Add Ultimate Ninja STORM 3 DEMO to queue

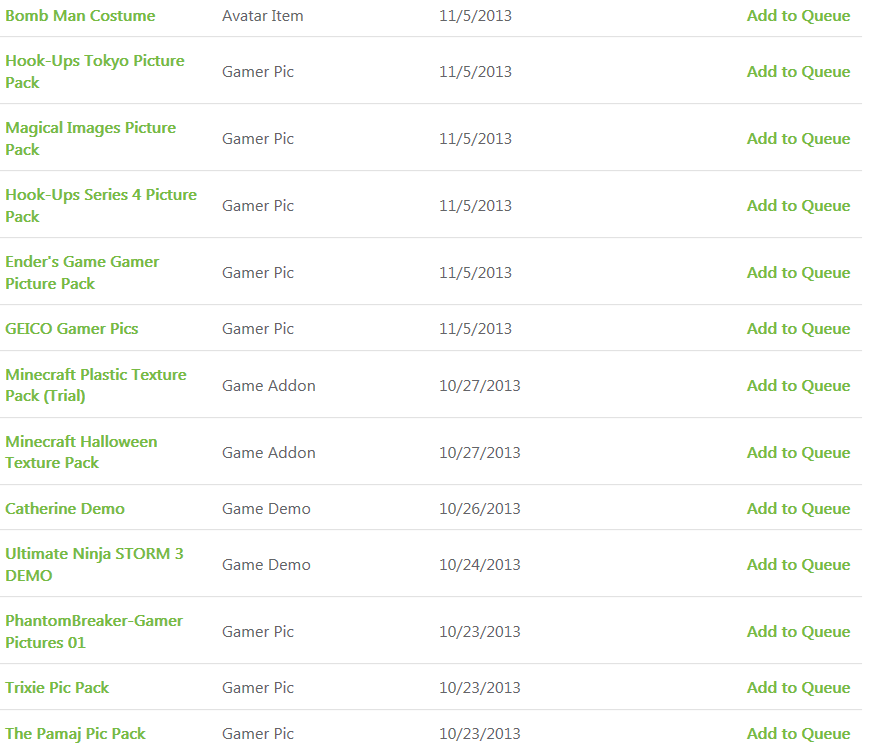(798, 565)
